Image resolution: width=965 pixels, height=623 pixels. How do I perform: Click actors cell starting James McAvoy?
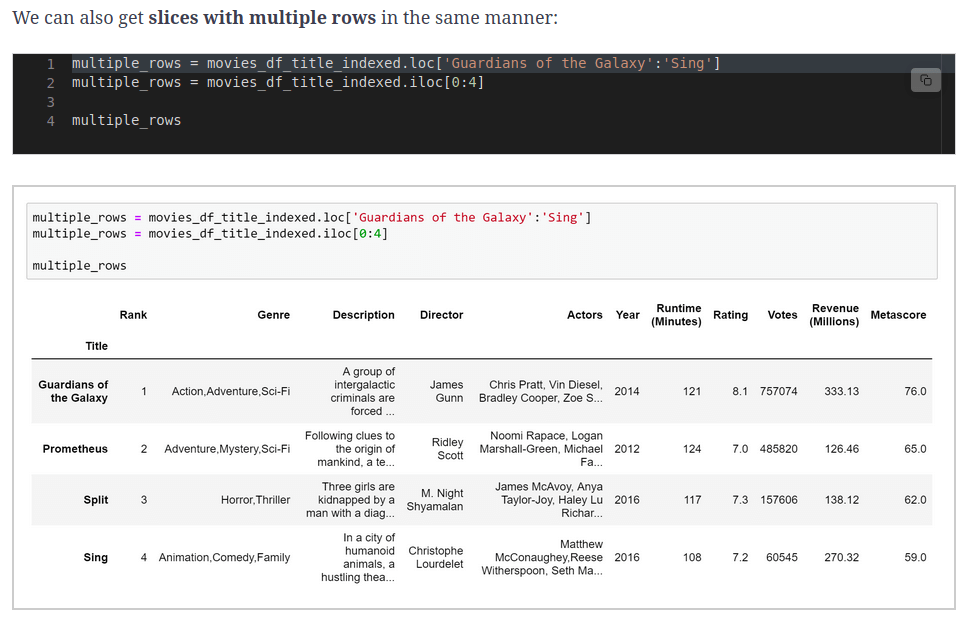click(549, 500)
